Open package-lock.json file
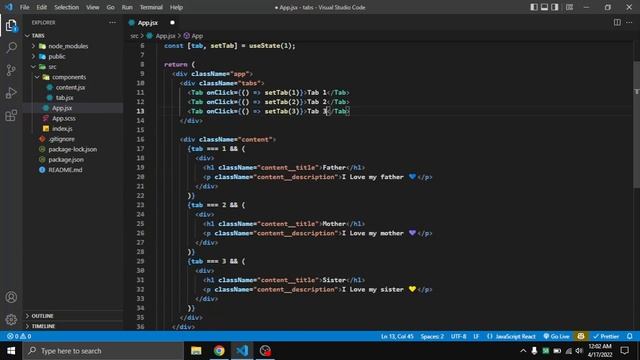 (x=73, y=149)
